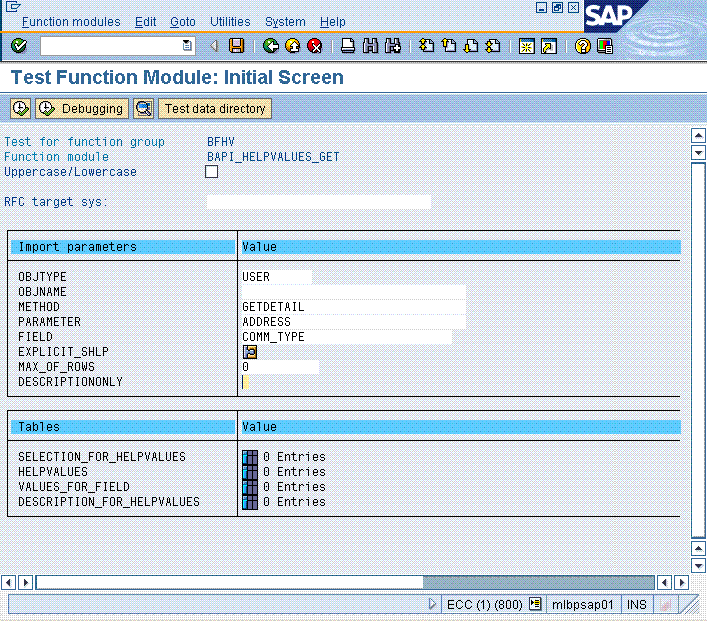Open the Function modules menu
Image resolution: width=707 pixels, height=622 pixels.
click(x=71, y=22)
